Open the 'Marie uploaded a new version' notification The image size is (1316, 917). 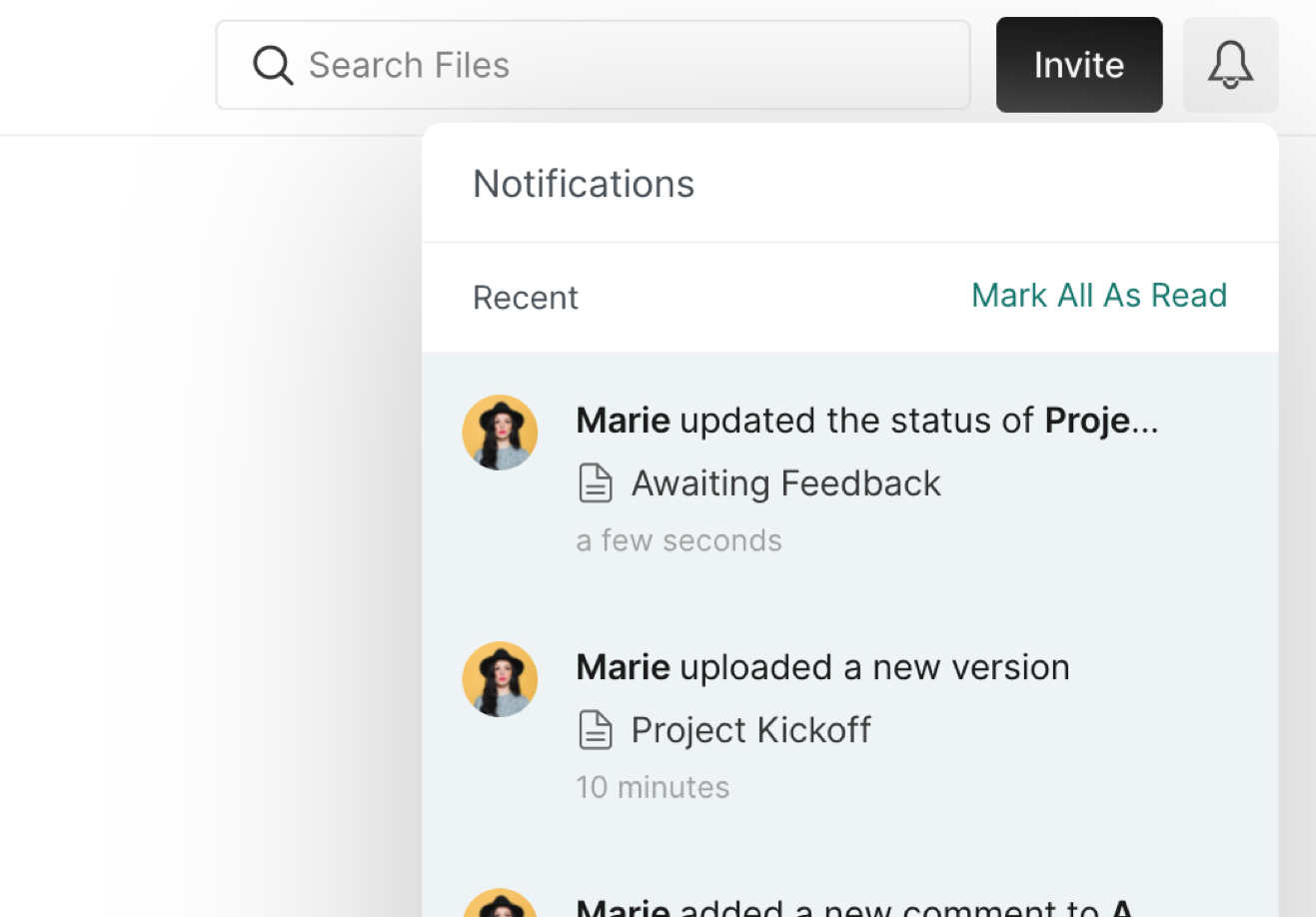click(822, 667)
